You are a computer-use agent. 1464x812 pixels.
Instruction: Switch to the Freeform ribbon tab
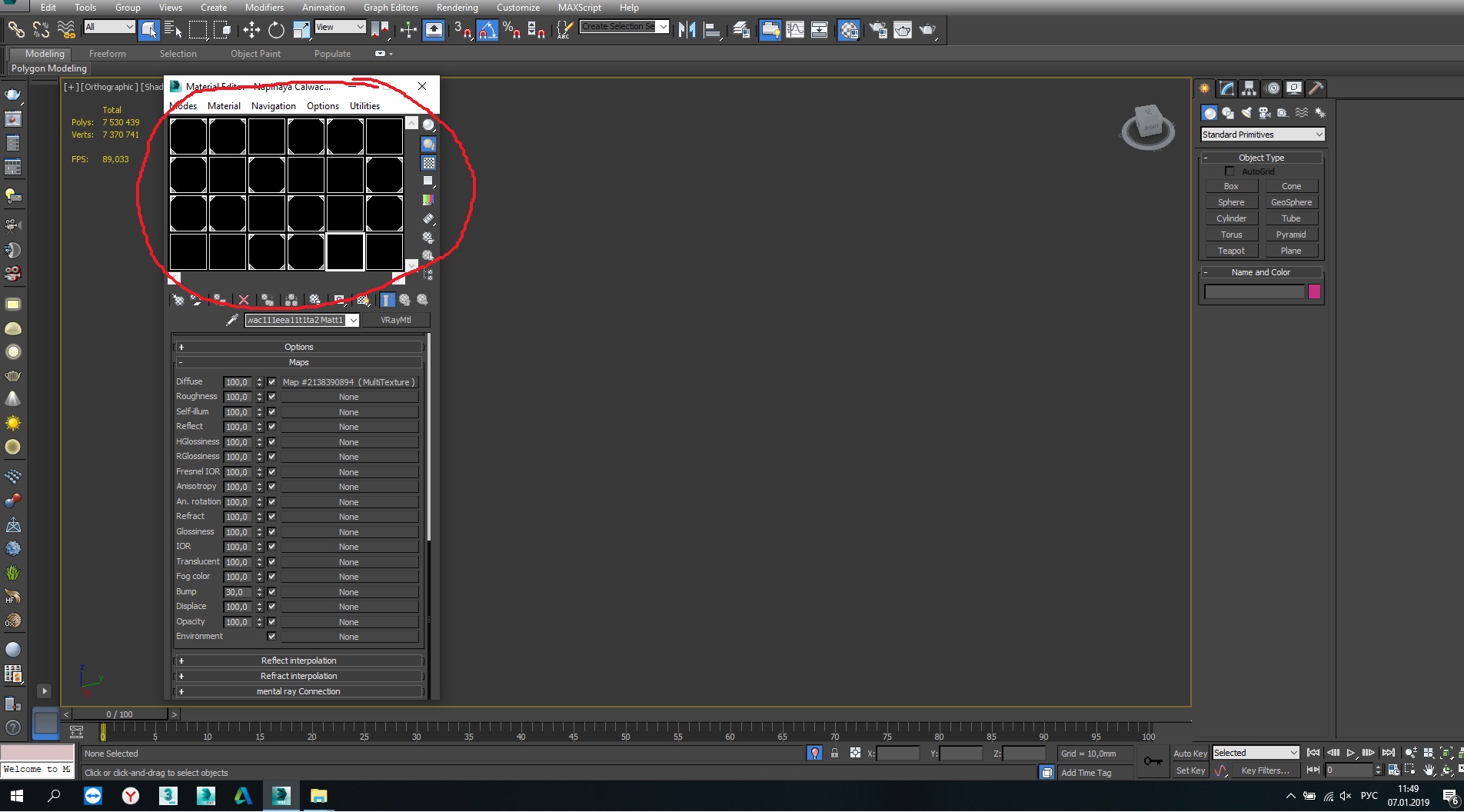(x=108, y=54)
